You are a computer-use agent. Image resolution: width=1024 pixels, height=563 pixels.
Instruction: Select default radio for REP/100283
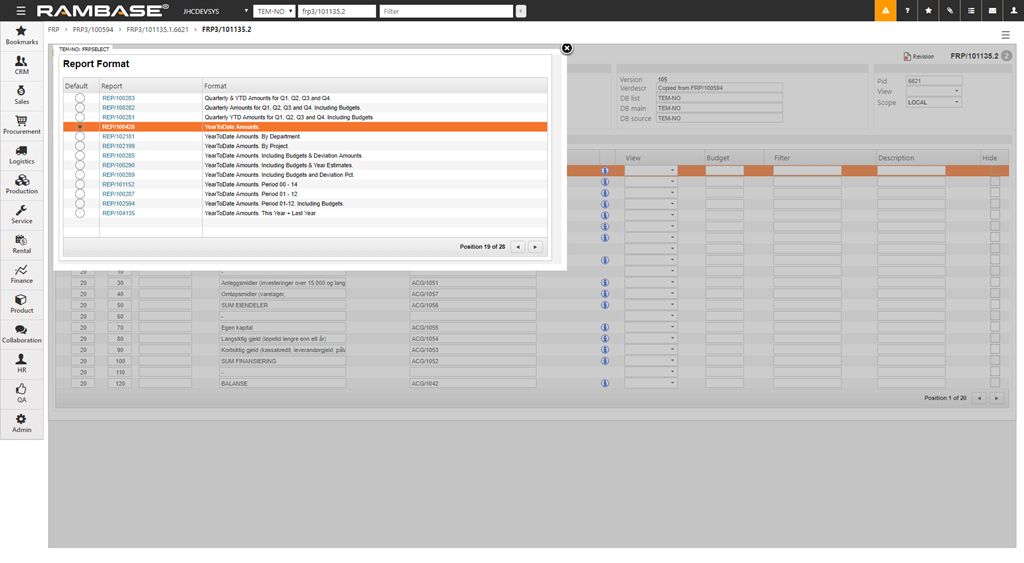80,98
